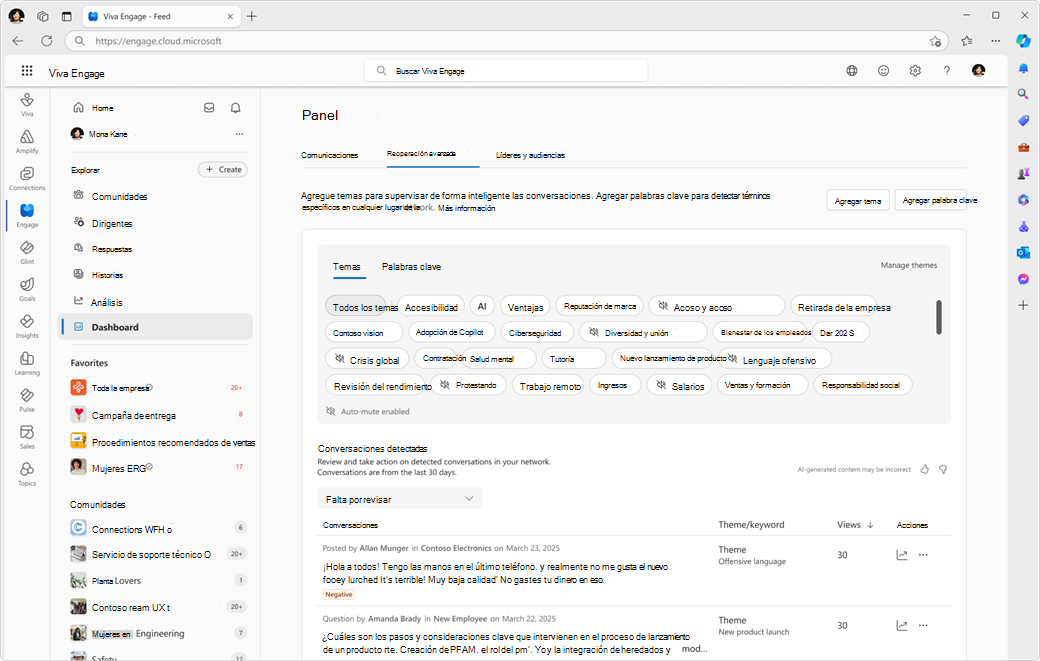Open the app launcher waffle grid

point(27,70)
